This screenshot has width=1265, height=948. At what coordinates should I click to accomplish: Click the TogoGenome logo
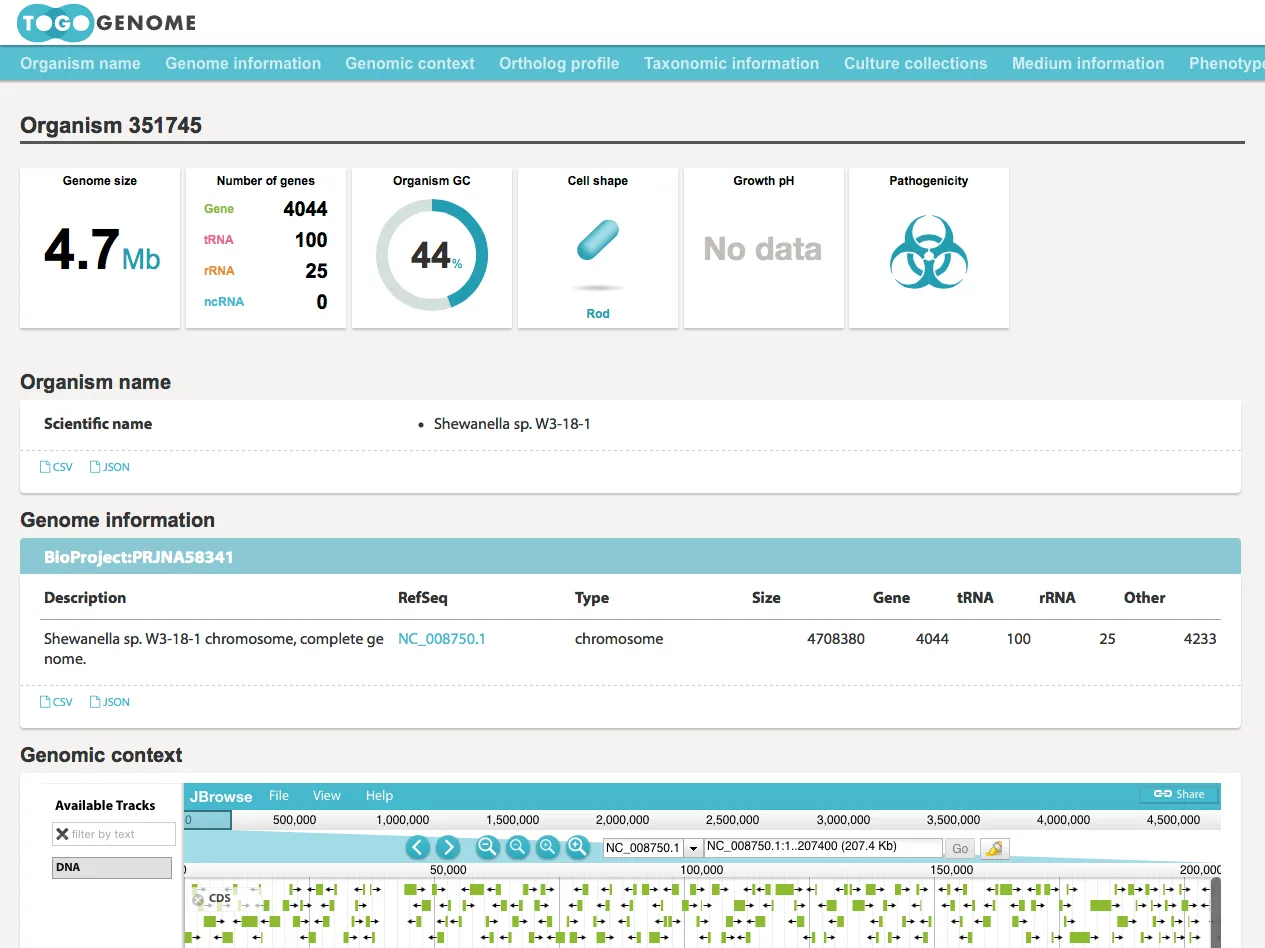click(107, 23)
